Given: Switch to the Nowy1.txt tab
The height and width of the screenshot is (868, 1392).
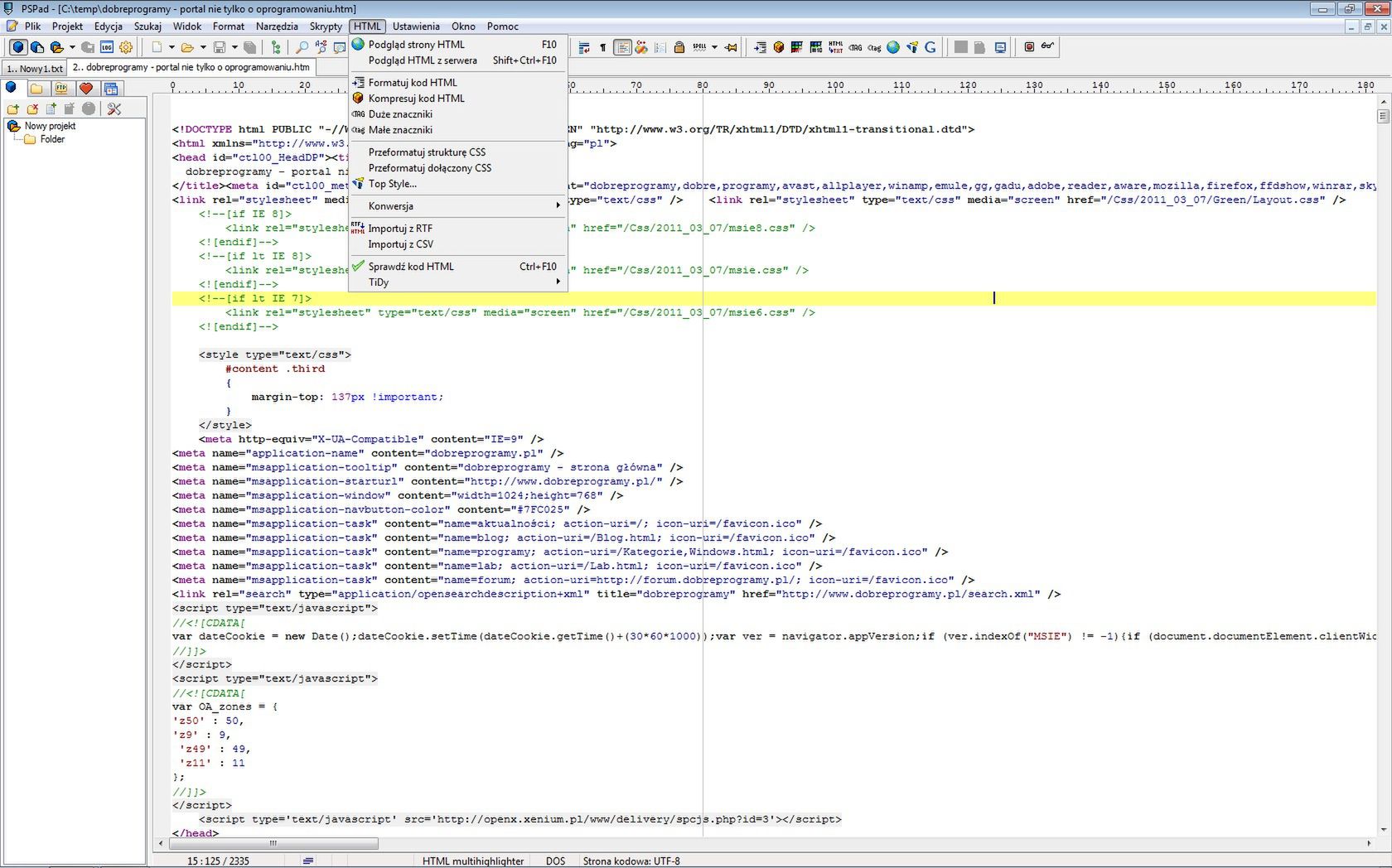Looking at the screenshot, I should pos(34,69).
